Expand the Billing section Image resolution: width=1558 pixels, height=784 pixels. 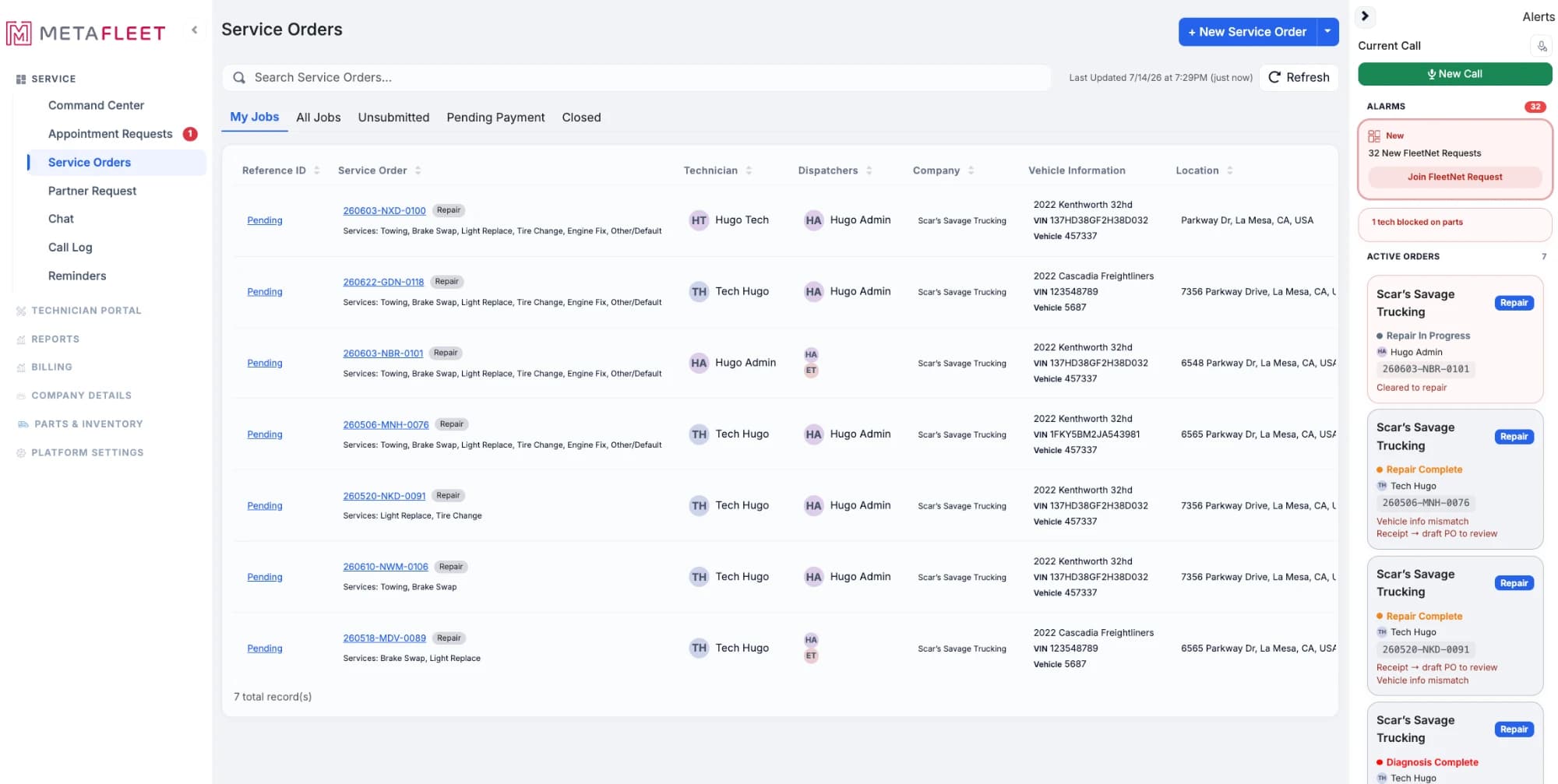coord(51,367)
